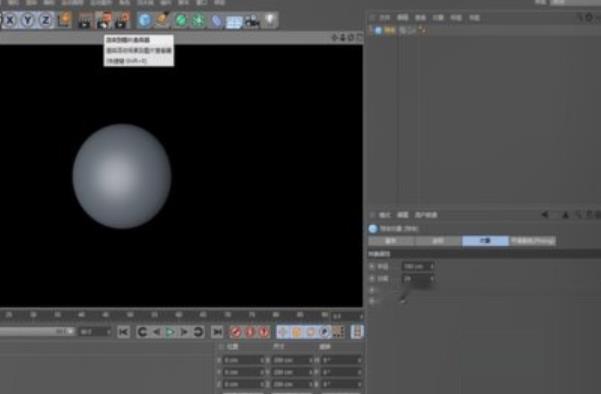
Task: Go to the start of the timeline
Action: (x=123, y=332)
